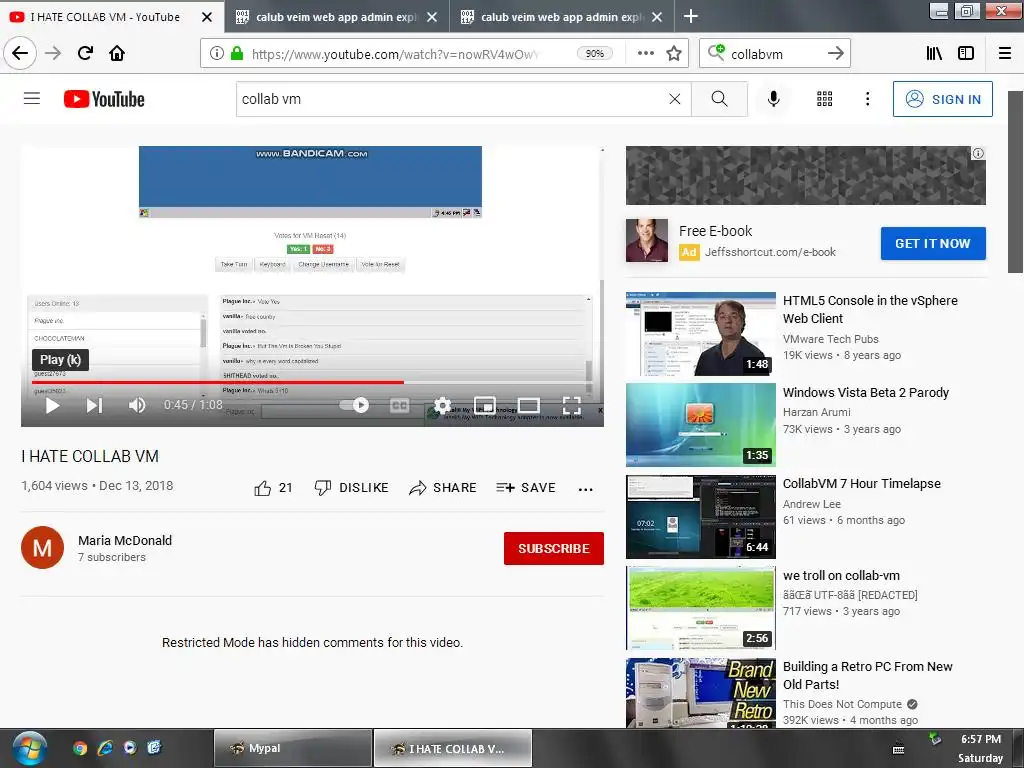This screenshot has width=1024, height=768.
Task: Toggle the browser sidebar view
Action: 966,54
